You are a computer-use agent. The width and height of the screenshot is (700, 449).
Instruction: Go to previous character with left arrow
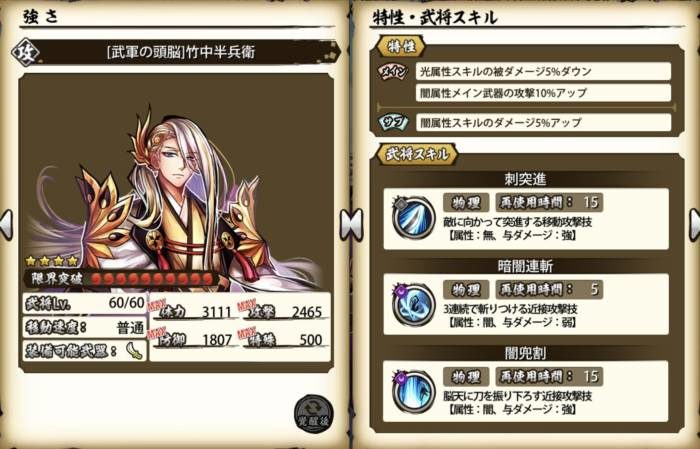[6, 224]
